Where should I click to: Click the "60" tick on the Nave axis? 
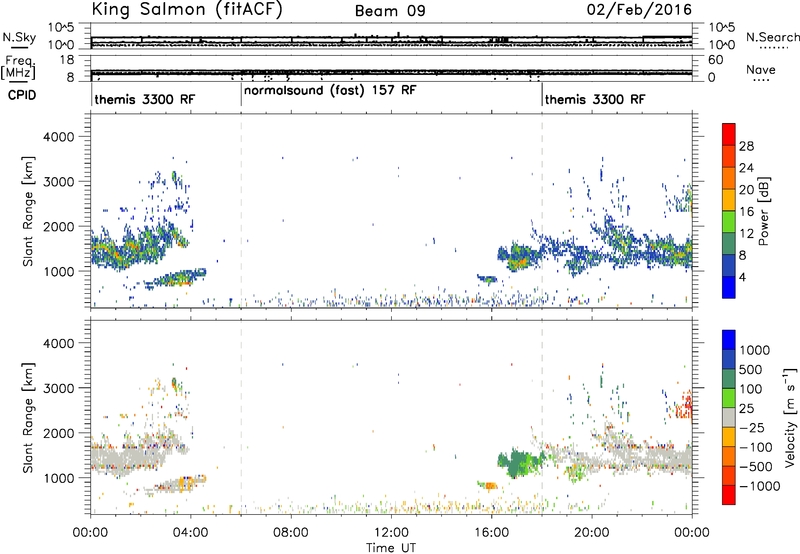715,60
